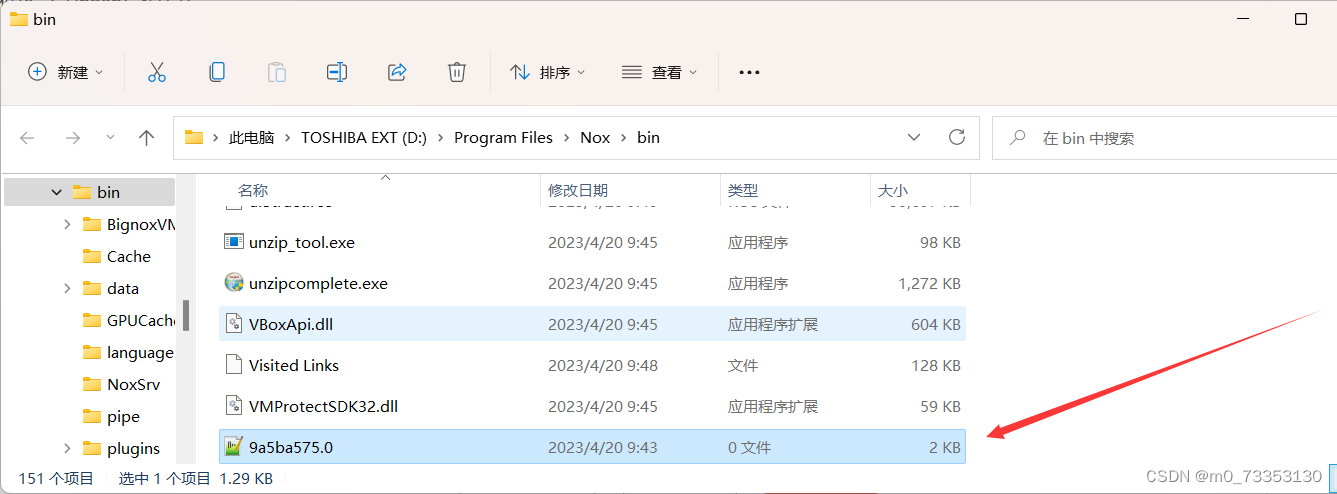1337x494 pixels.
Task: Open address bar history dropdown
Action: click(914, 137)
